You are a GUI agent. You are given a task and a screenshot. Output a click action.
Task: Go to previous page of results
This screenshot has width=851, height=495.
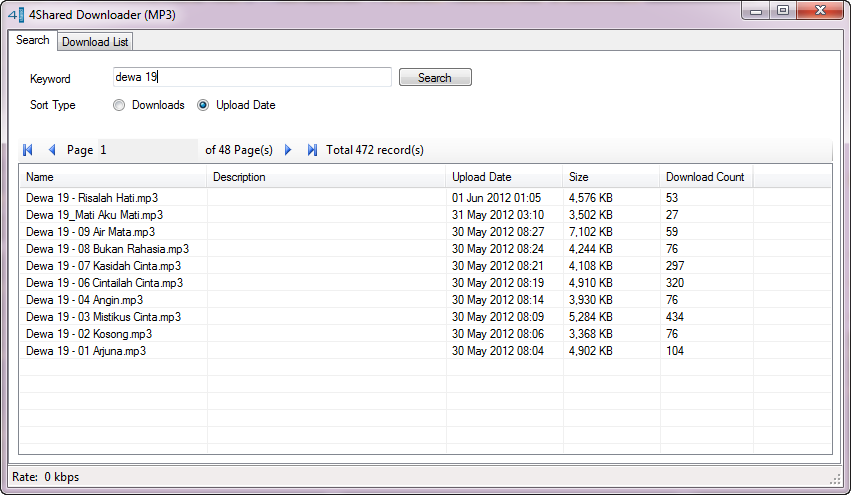tap(52, 150)
